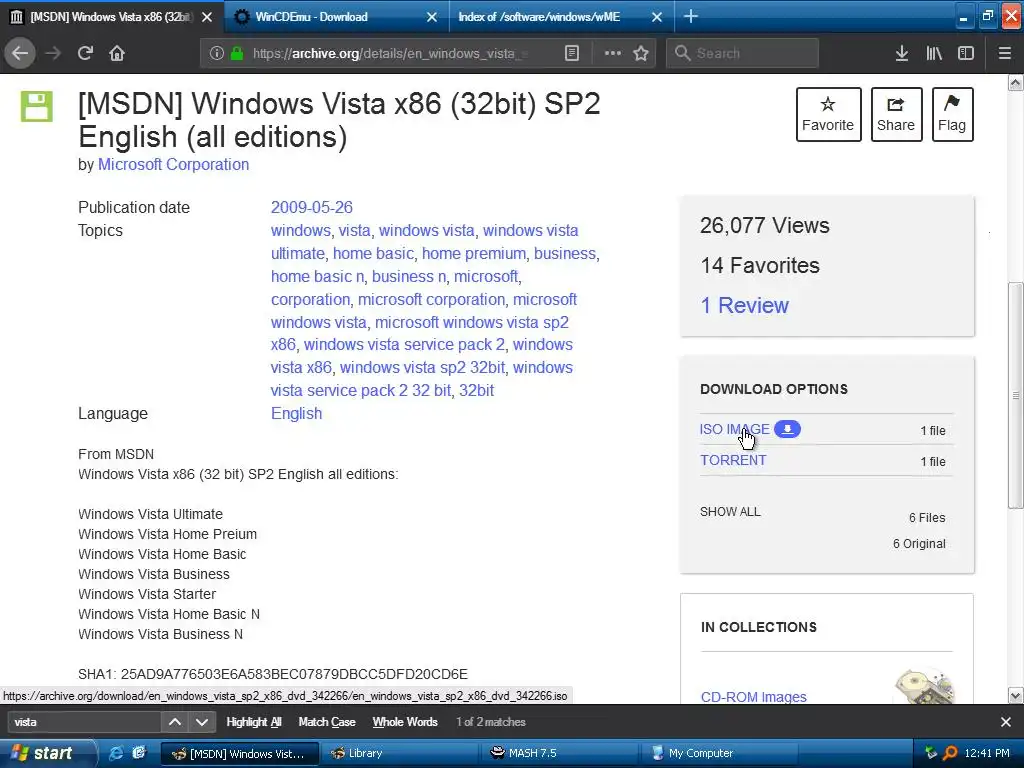Show site information icon in address bar
The image size is (1024, 768).
click(217, 53)
